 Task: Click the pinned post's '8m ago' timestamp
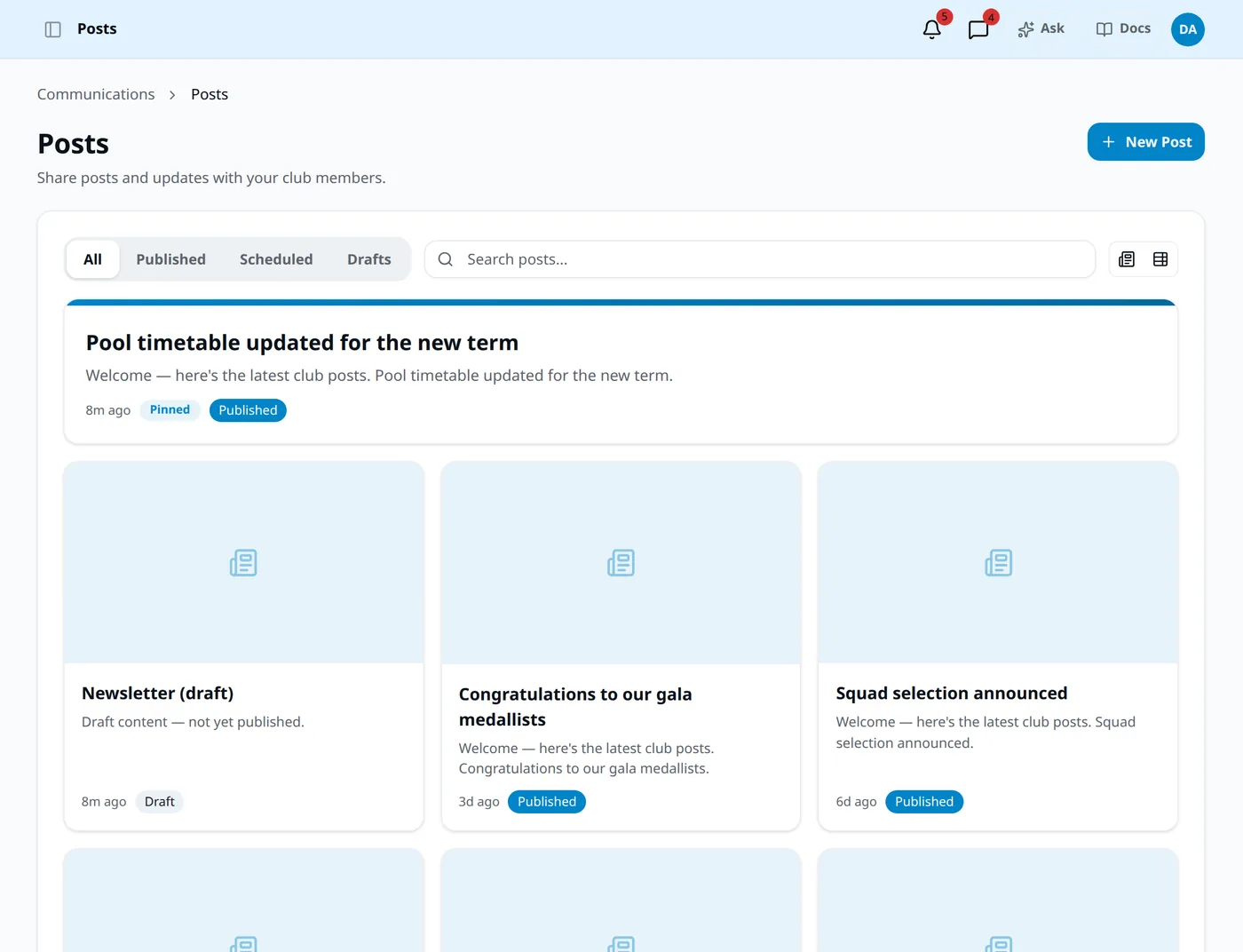tap(108, 410)
